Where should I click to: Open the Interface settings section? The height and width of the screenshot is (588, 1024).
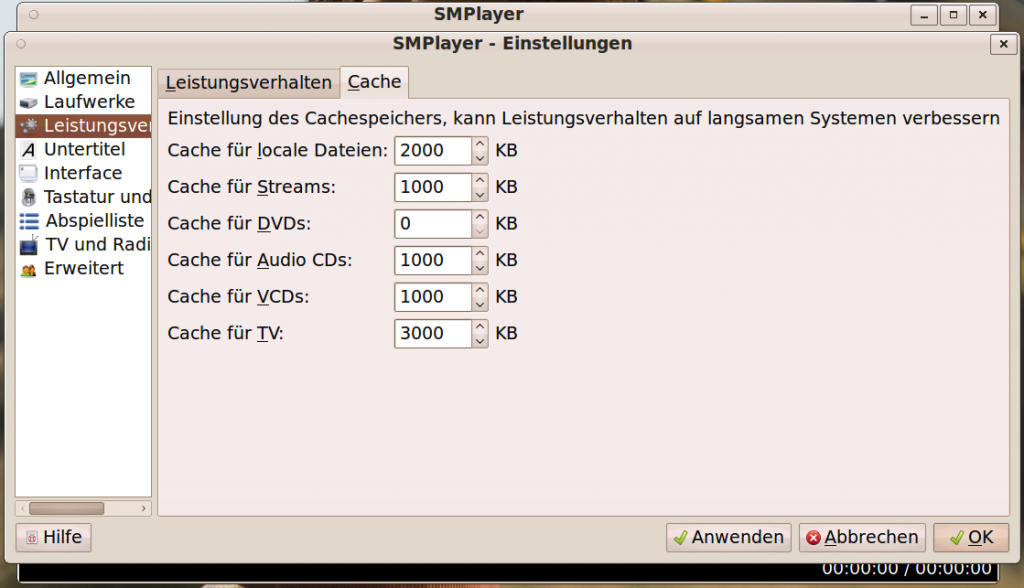pyautogui.click(x=84, y=173)
